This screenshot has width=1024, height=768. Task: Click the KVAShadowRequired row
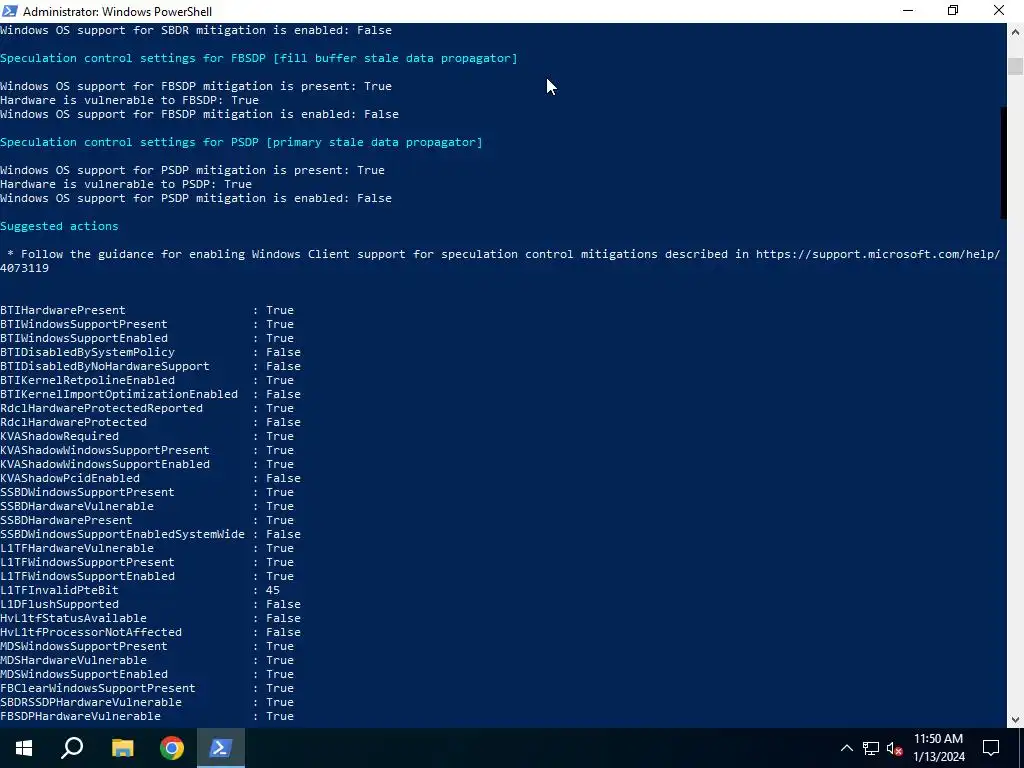tap(147, 436)
